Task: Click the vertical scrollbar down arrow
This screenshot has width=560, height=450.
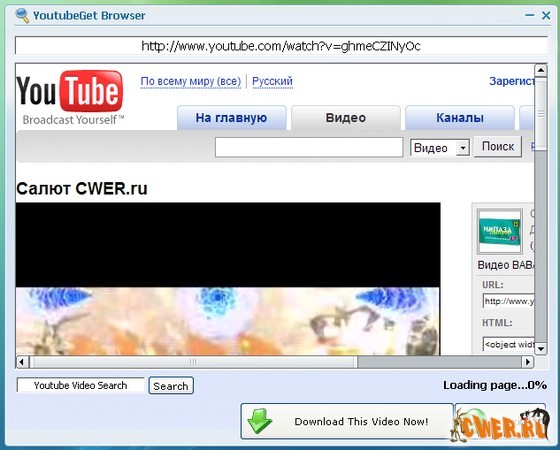Action: [x=541, y=349]
